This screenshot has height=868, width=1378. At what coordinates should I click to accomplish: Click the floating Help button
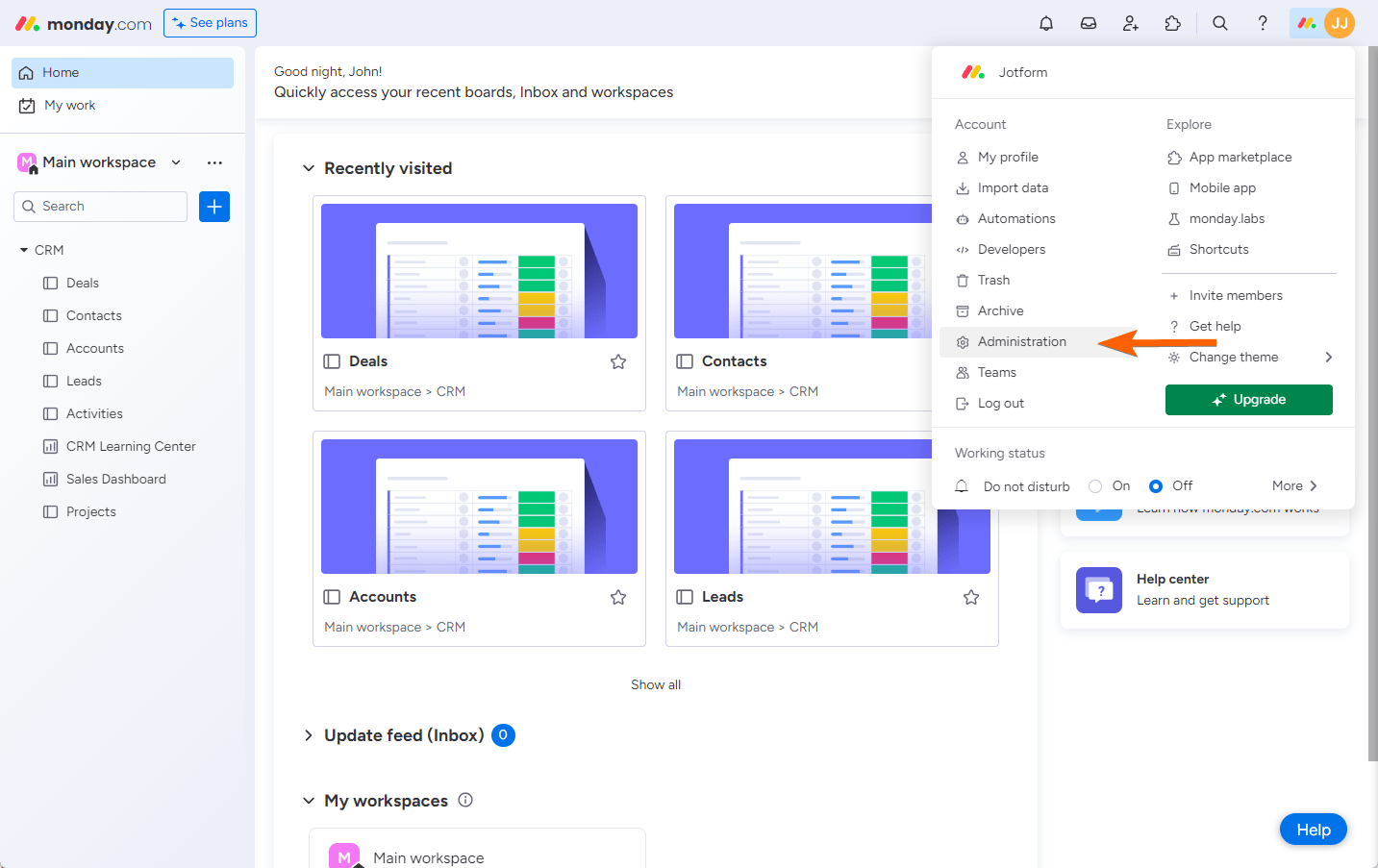tap(1314, 830)
